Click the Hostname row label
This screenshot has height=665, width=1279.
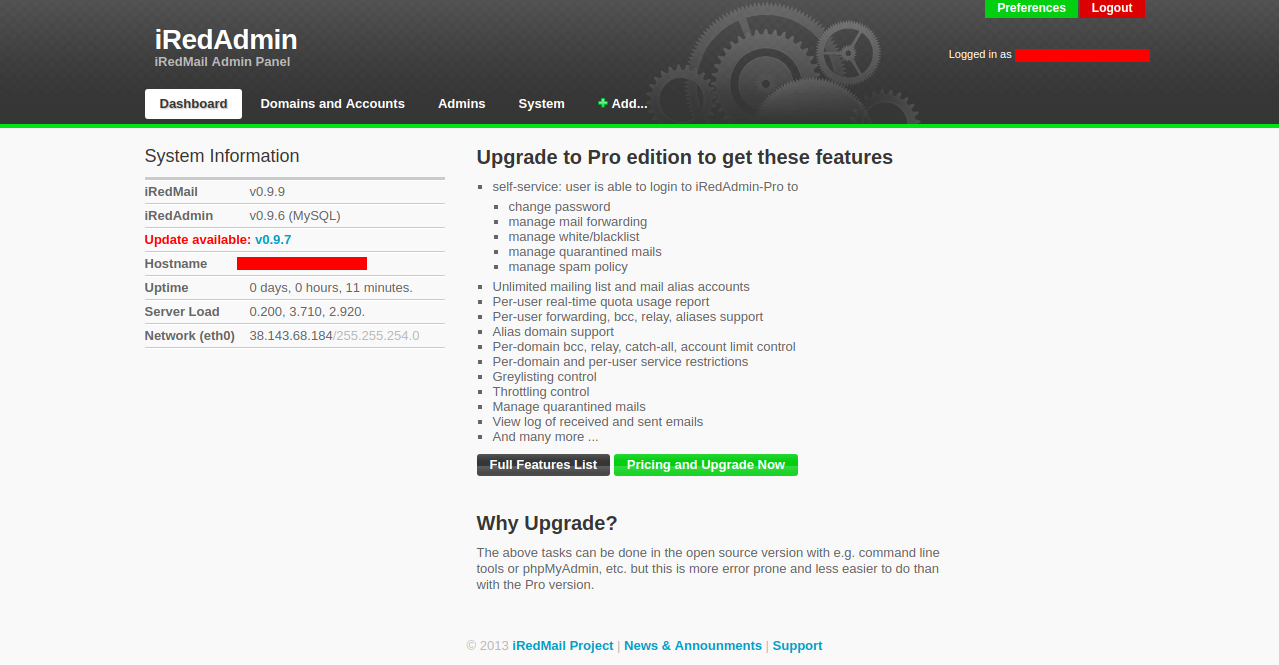point(176,264)
